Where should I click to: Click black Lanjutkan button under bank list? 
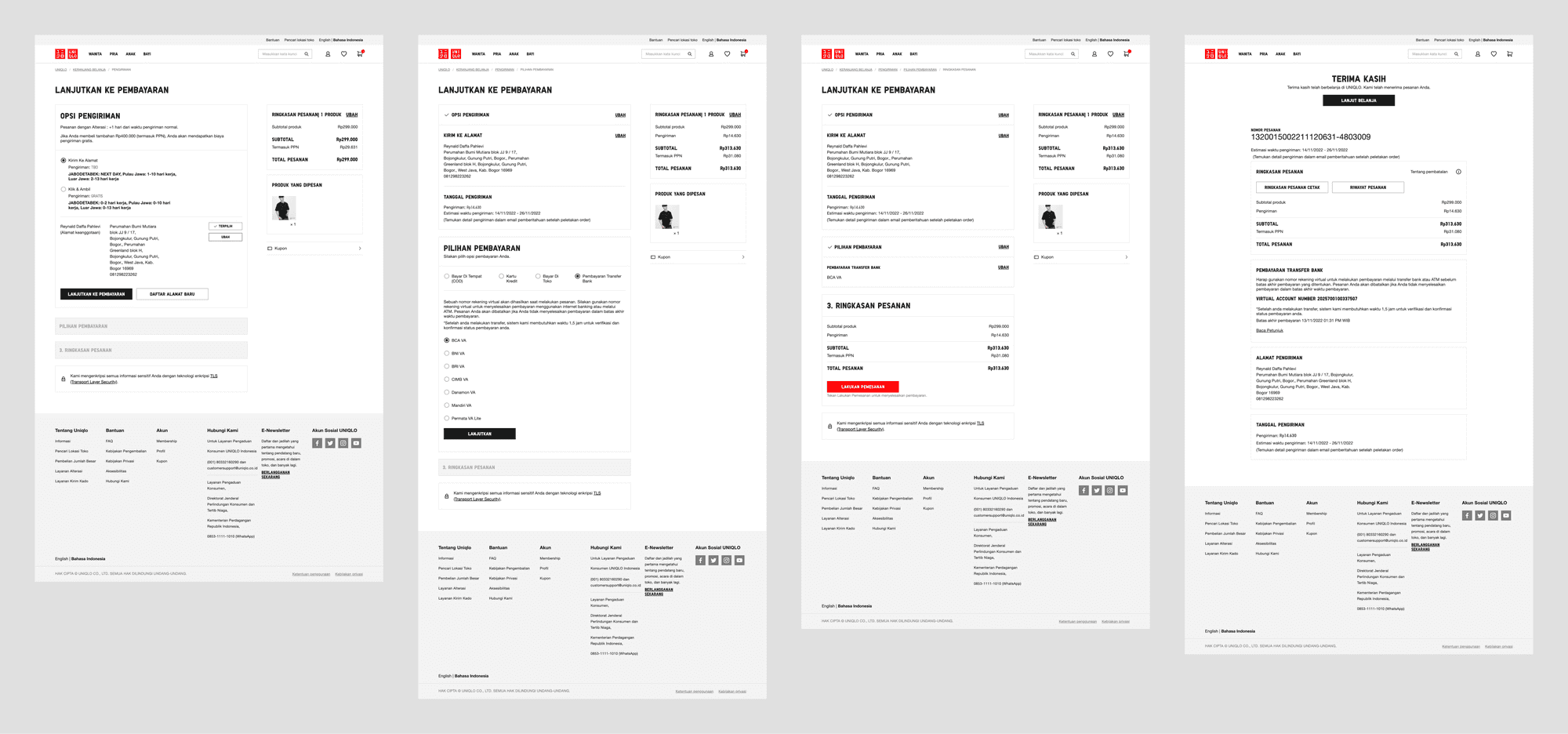tap(480, 434)
